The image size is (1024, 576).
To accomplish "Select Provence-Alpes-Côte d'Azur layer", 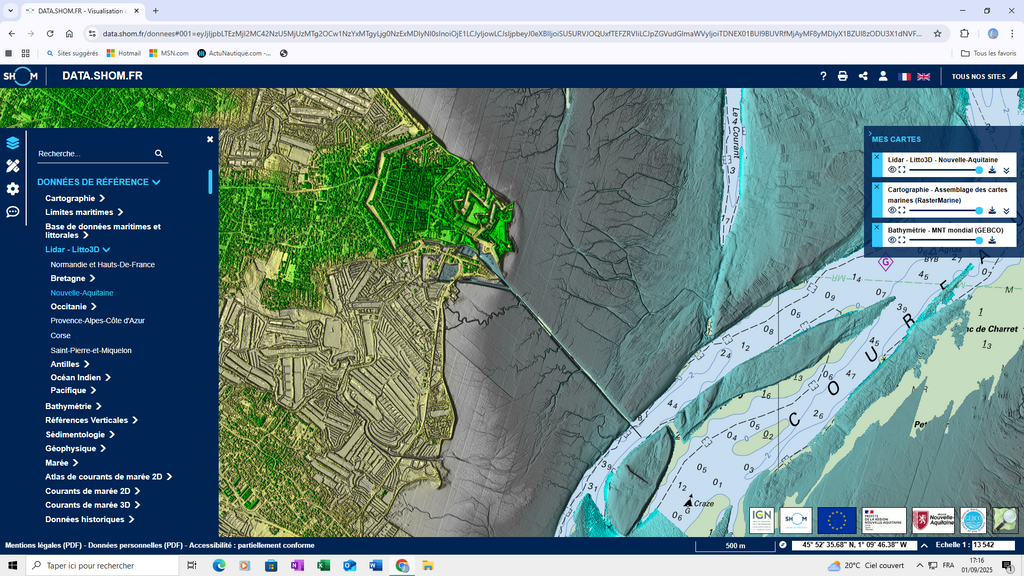I will pyautogui.click(x=97, y=321).
